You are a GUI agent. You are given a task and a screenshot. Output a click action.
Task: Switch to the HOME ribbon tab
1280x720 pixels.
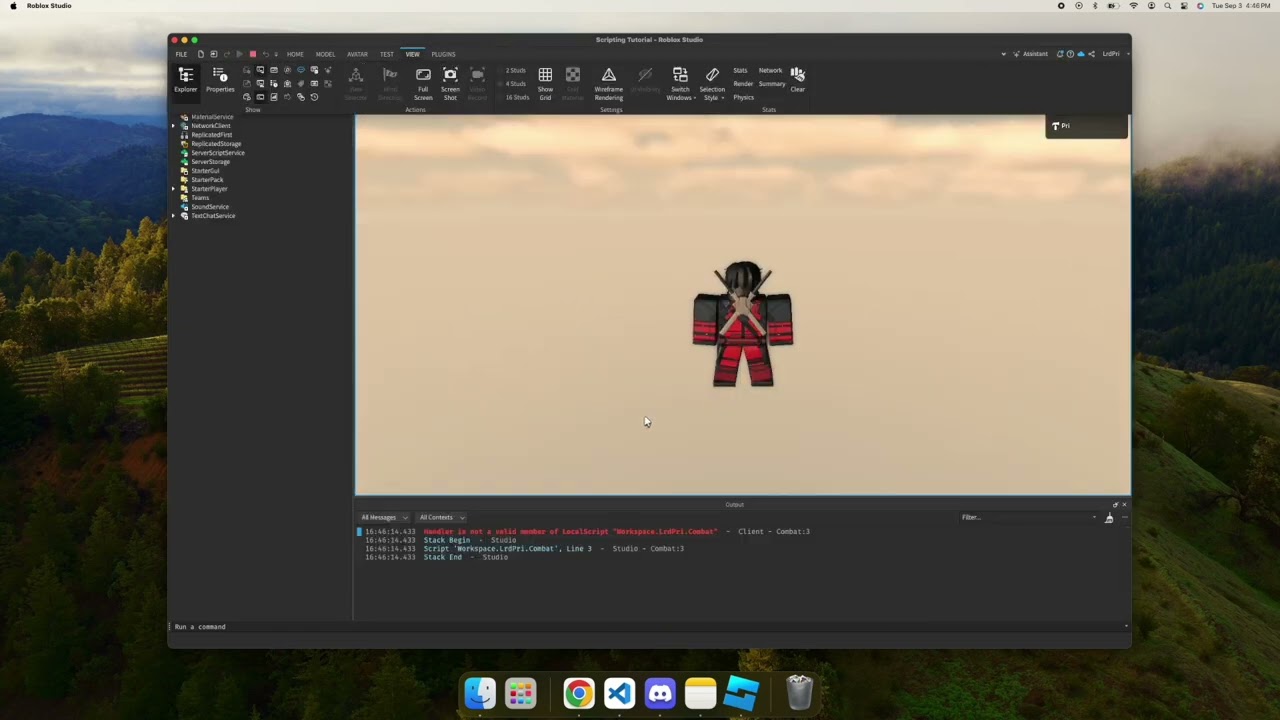coord(295,54)
